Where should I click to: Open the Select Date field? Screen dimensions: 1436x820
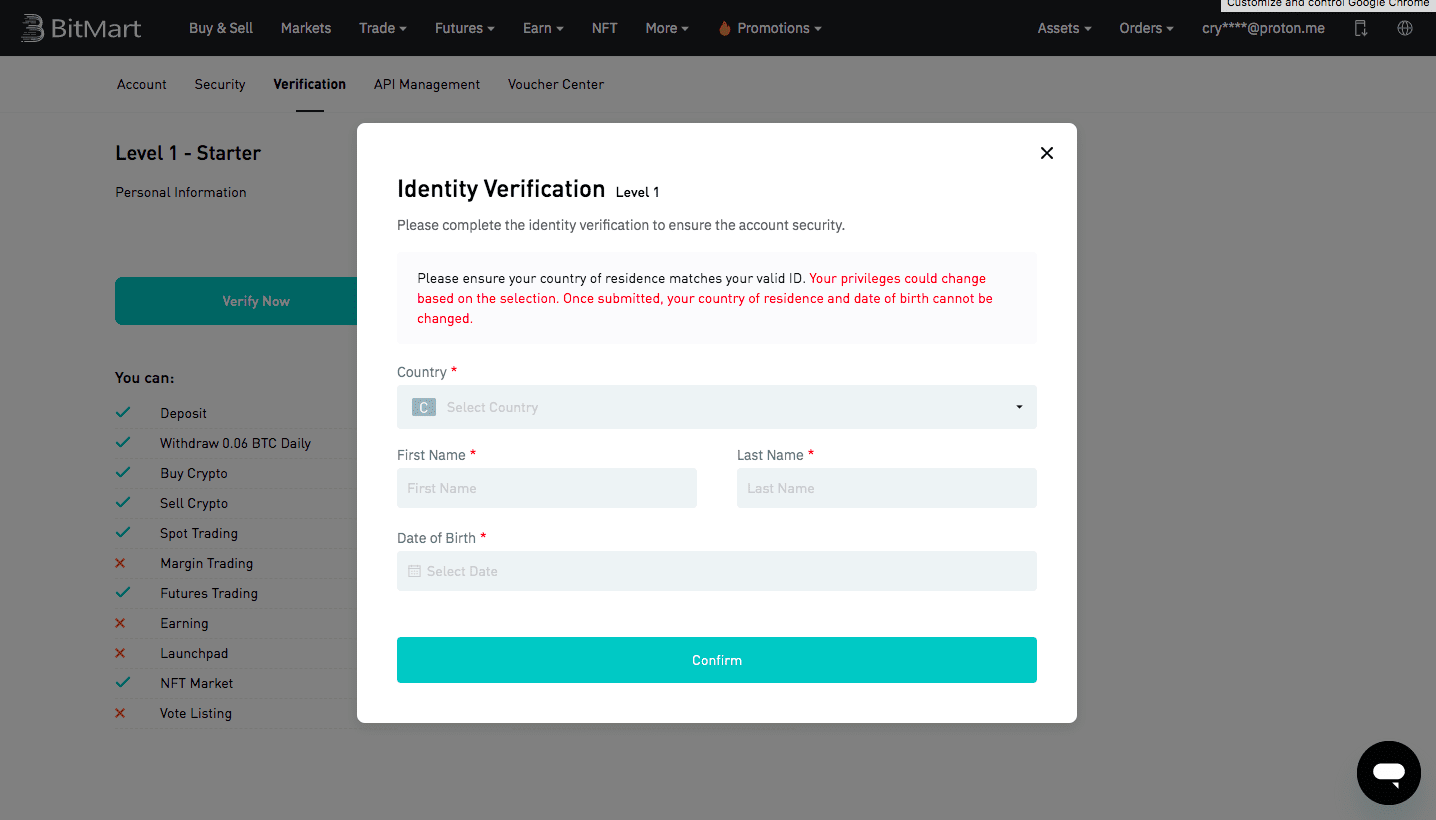[x=717, y=571]
